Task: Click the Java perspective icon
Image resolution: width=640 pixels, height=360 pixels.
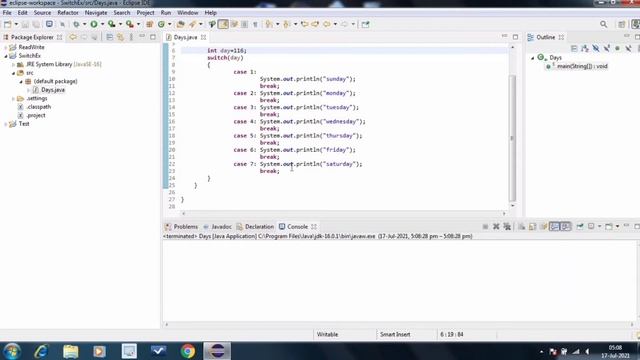Action: pos(636,24)
